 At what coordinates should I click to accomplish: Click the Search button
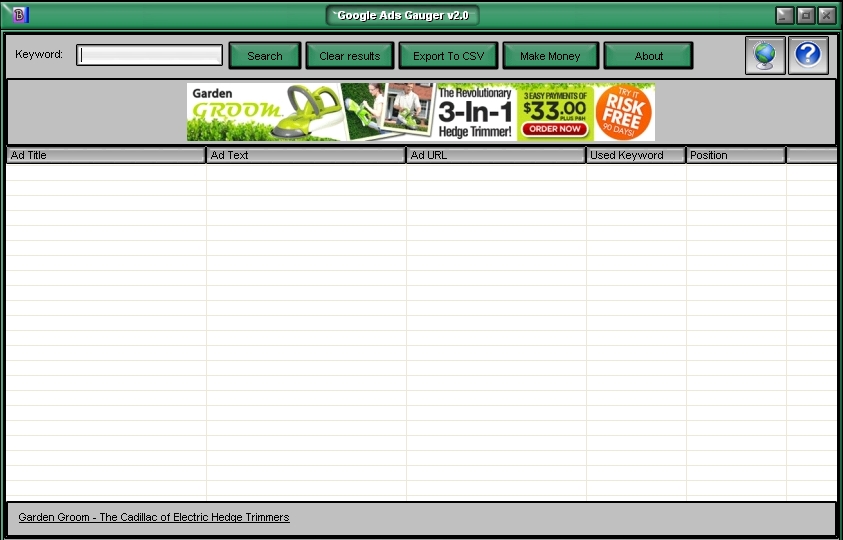tap(265, 56)
